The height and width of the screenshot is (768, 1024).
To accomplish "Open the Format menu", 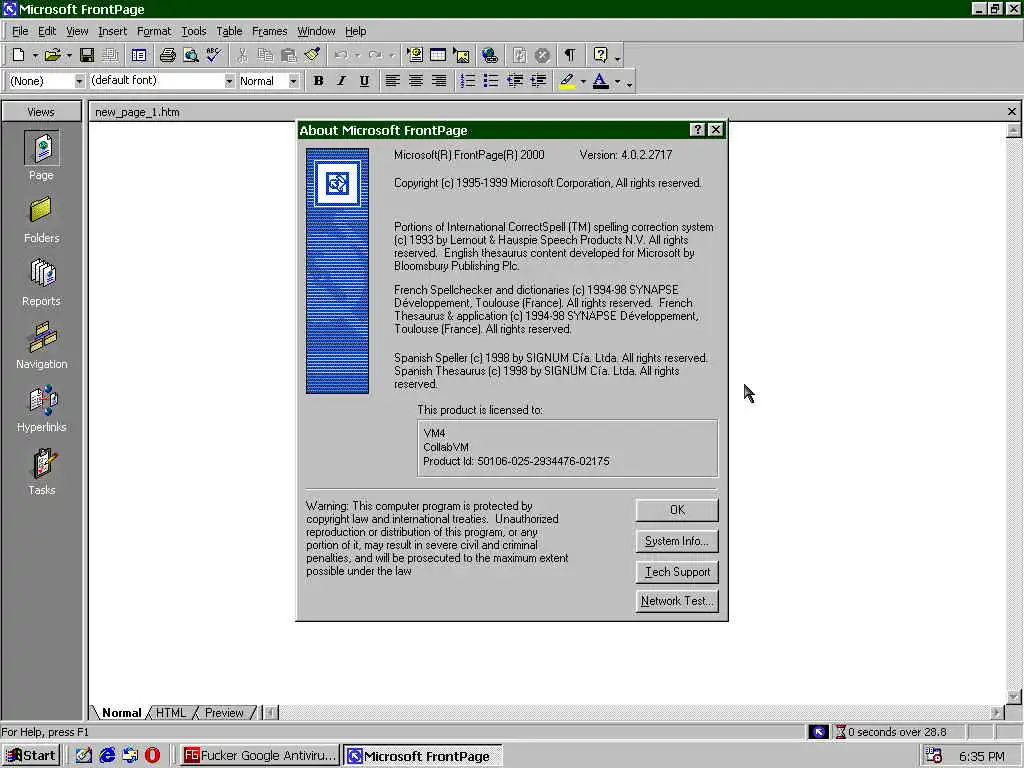I will 153,31.
